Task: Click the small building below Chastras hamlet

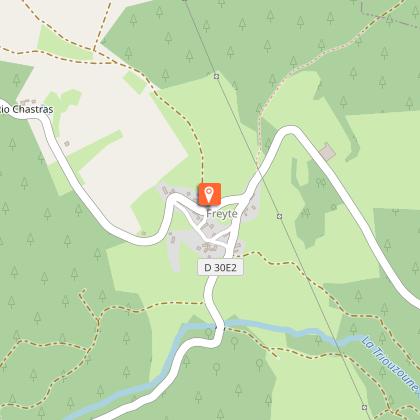Action: pyautogui.click(x=67, y=144)
